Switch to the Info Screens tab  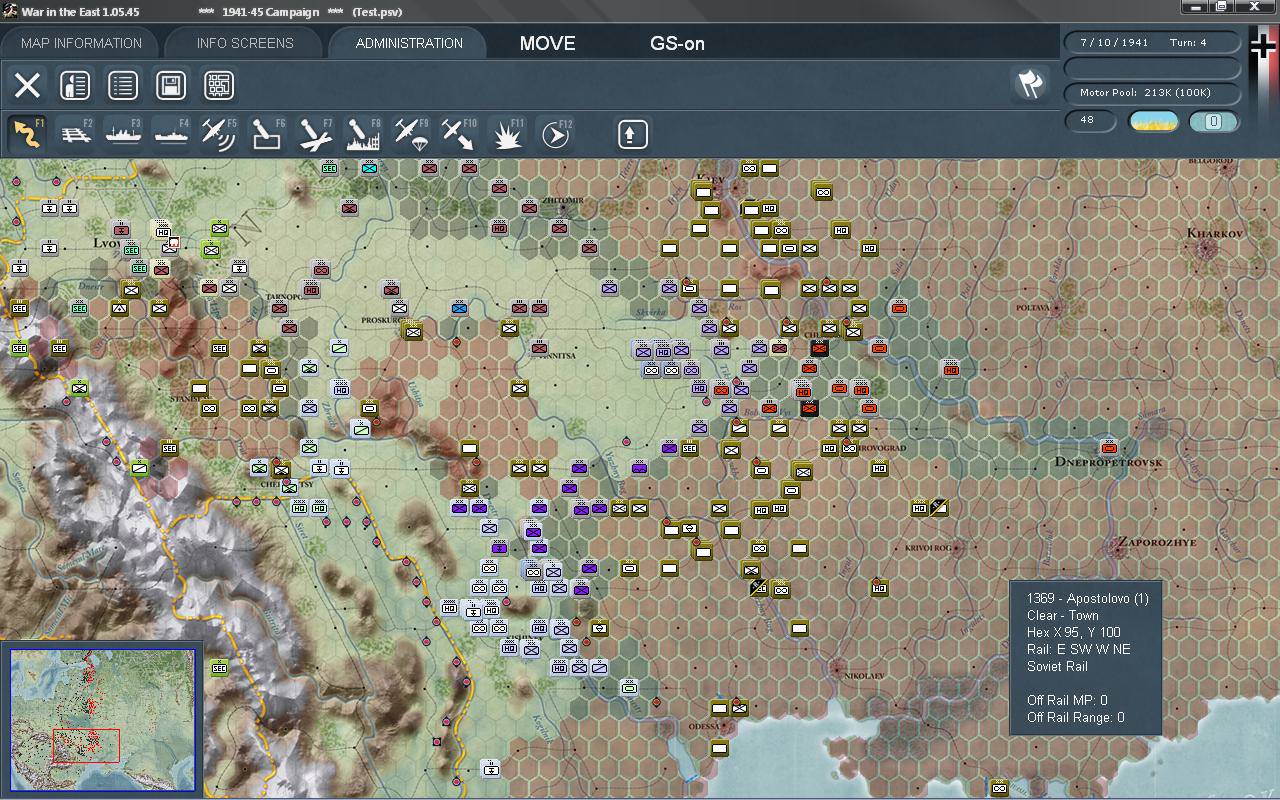tap(245, 43)
